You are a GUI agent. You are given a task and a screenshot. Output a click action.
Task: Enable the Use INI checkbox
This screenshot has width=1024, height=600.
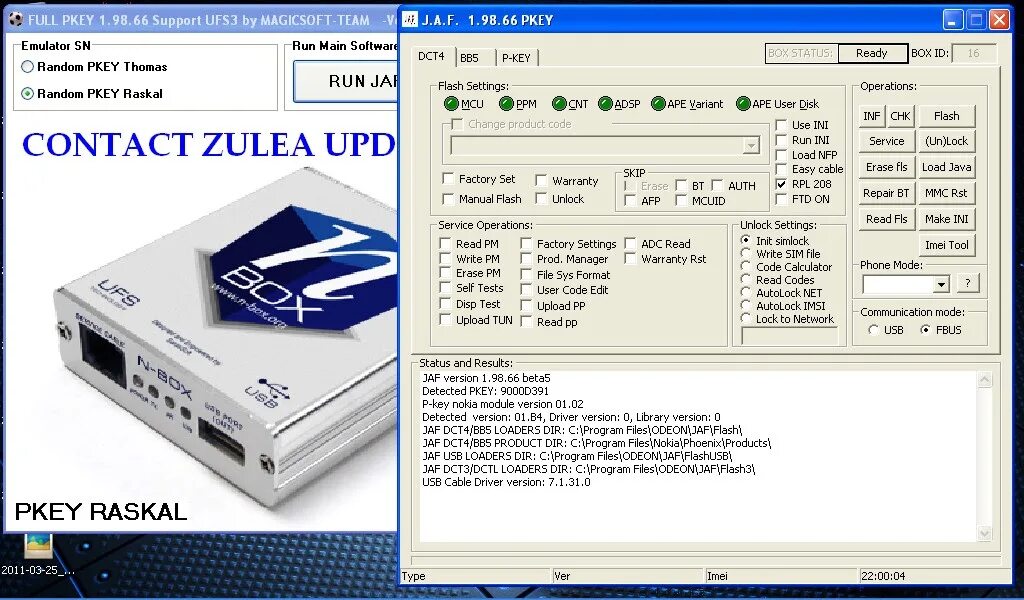coord(781,124)
